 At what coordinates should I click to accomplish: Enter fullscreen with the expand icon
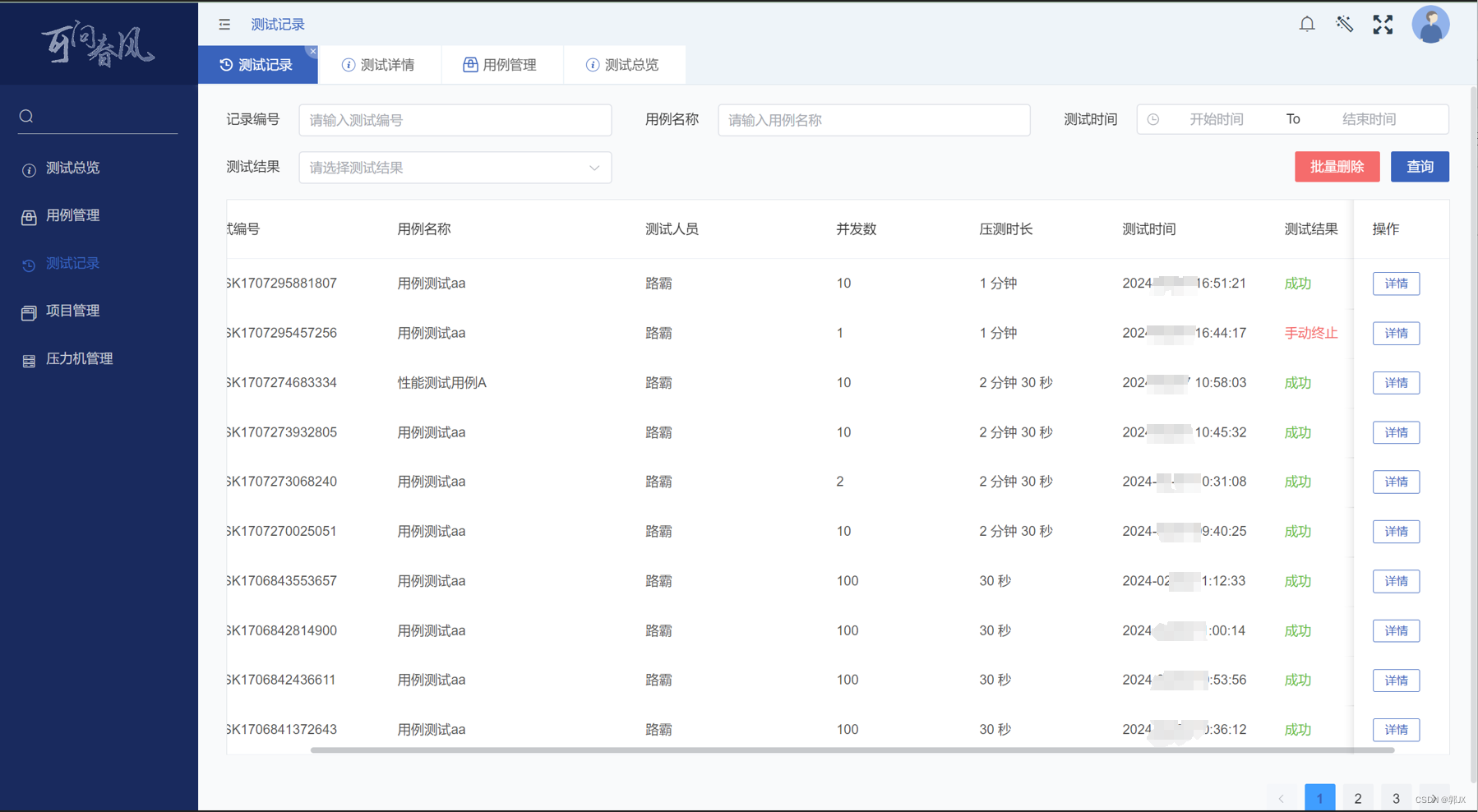point(1383,25)
